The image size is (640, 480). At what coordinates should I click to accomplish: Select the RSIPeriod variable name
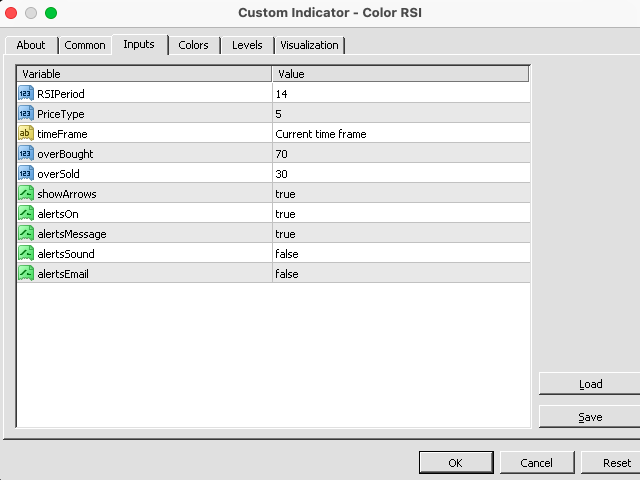(x=61, y=94)
